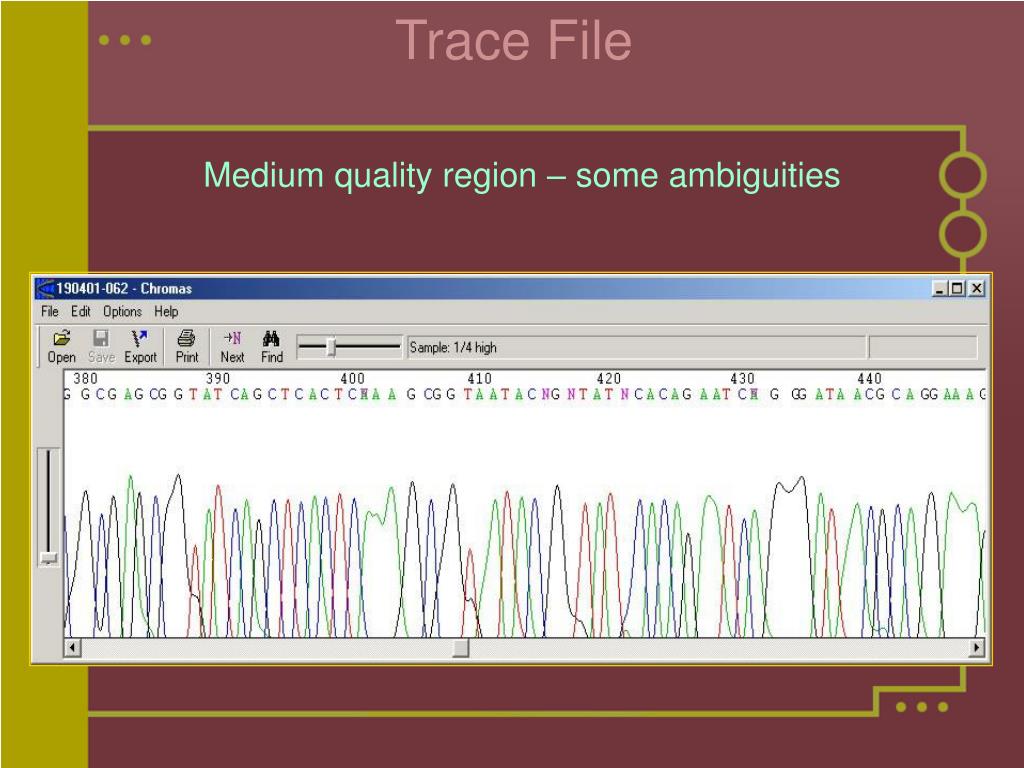Open the Help menu
The height and width of the screenshot is (768, 1024).
pyautogui.click(x=166, y=312)
